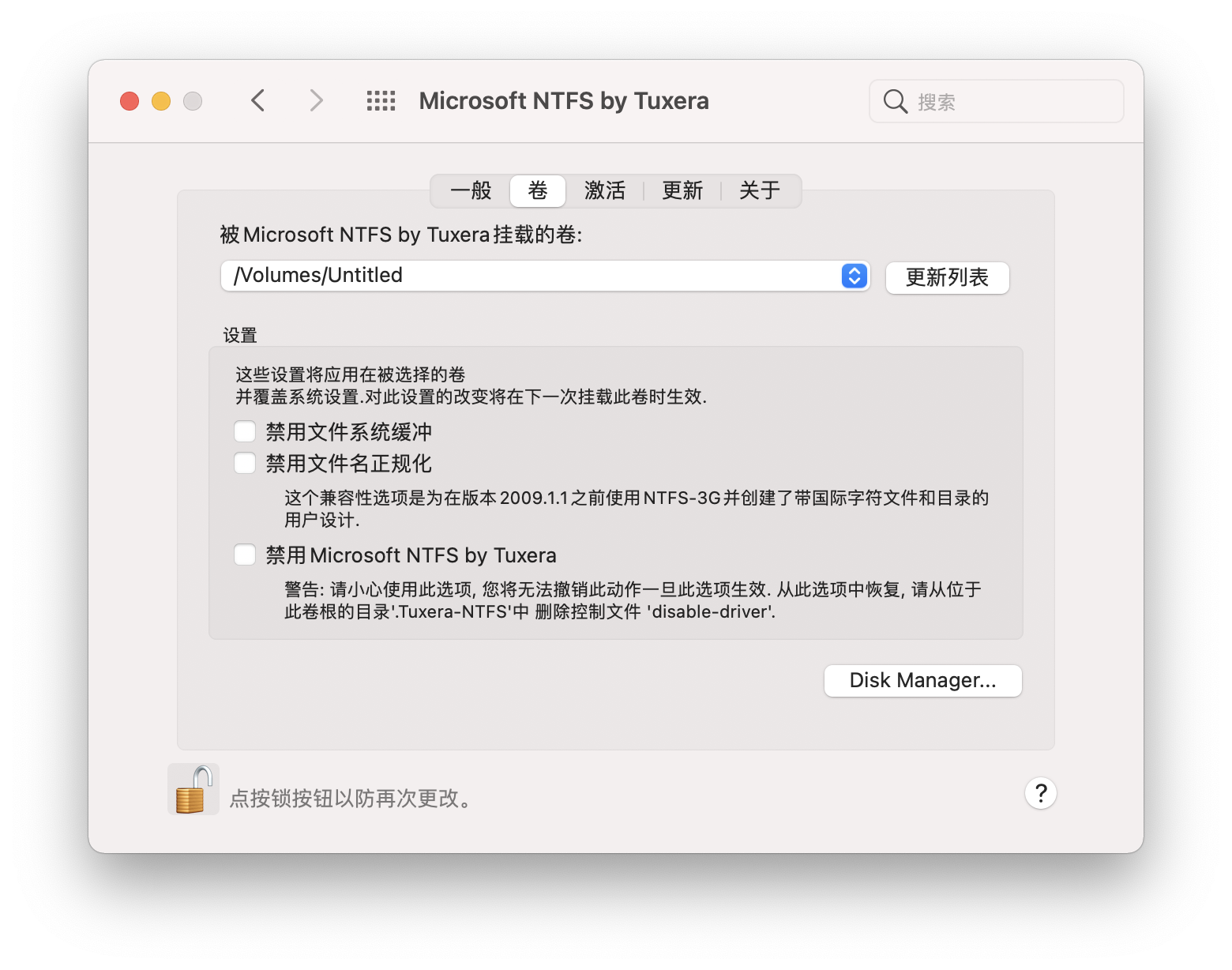The width and height of the screenshot is (1232, 970).
Task: Switch to the 激活 tab
Action: (x=604, y=190)
